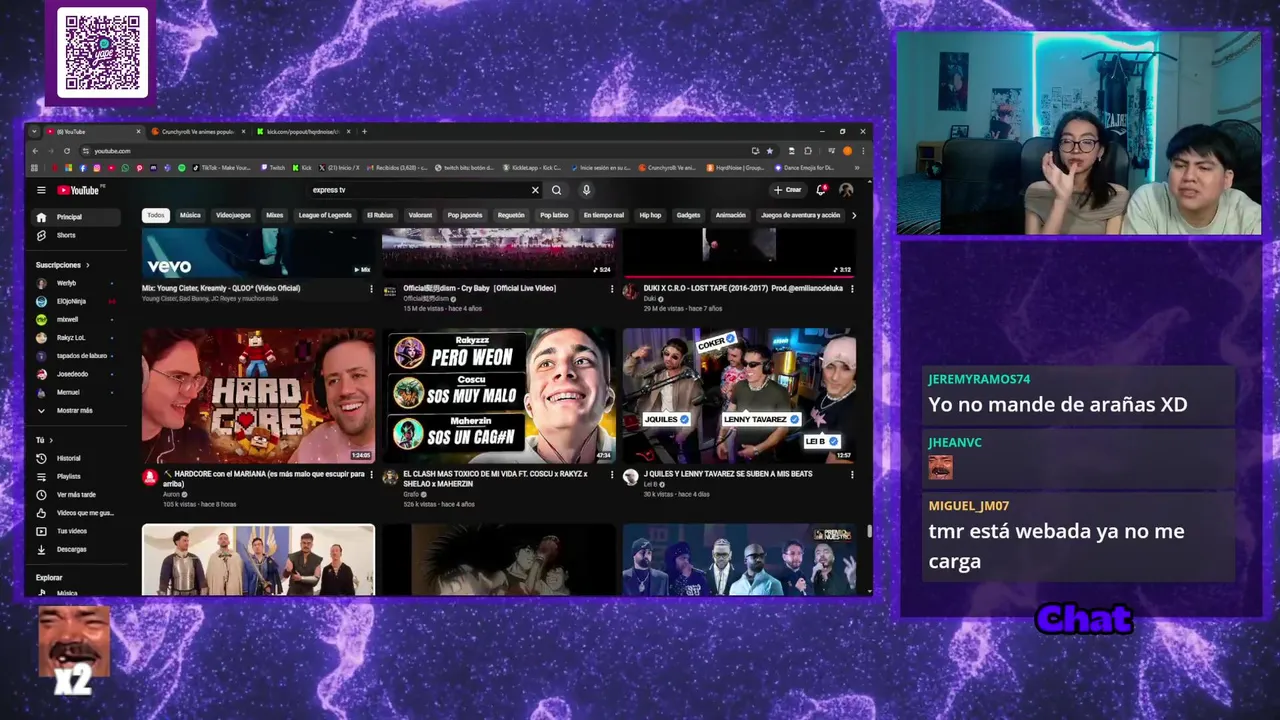This screenshot has height=720, width=1280.
Task: Open a new browser tab
Action: pyautogui.click(x=364, y=132)
